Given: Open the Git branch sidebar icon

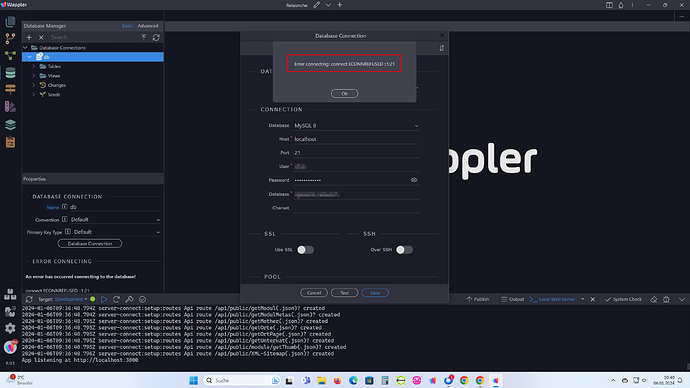Looking at the screenshot, I should tap(10, 39).
